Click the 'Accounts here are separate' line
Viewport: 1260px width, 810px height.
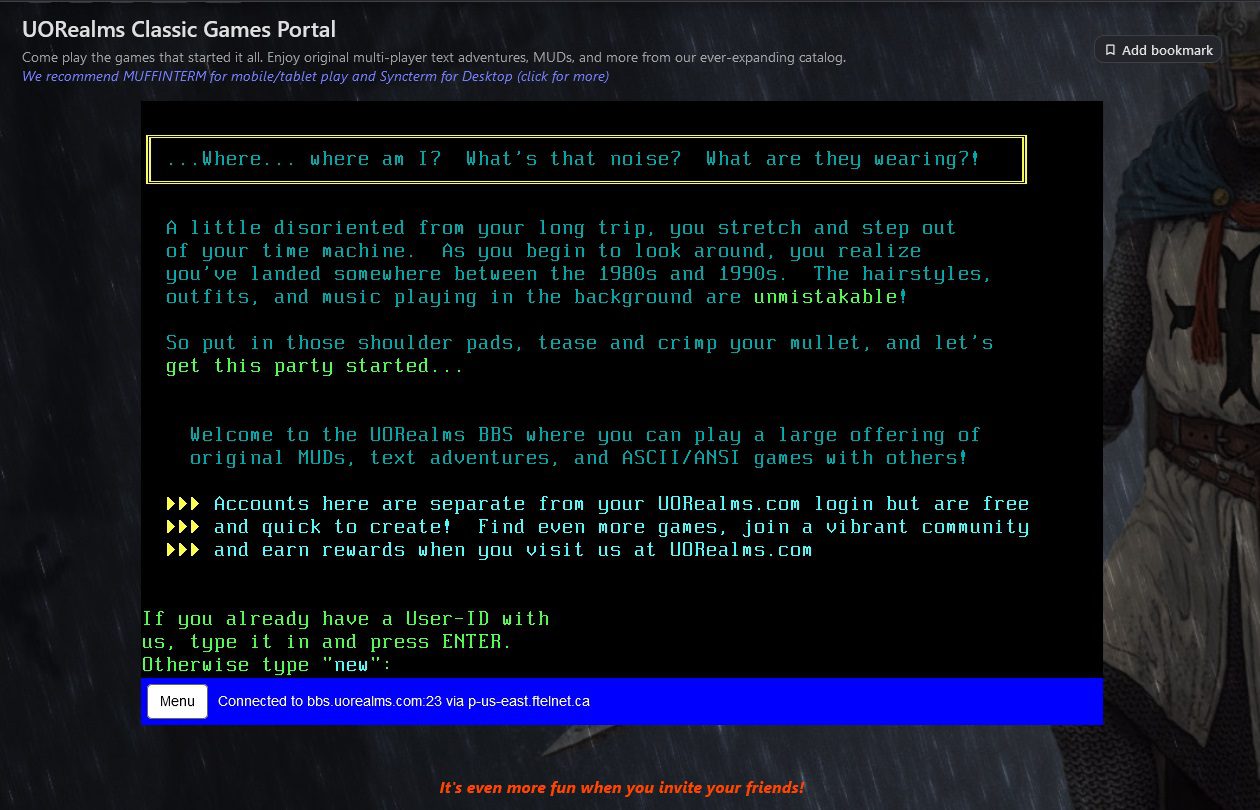(621, 504)
